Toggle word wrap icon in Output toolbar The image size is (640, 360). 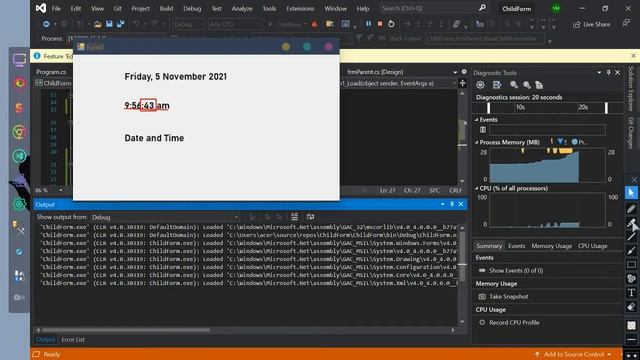coord(310,217)
